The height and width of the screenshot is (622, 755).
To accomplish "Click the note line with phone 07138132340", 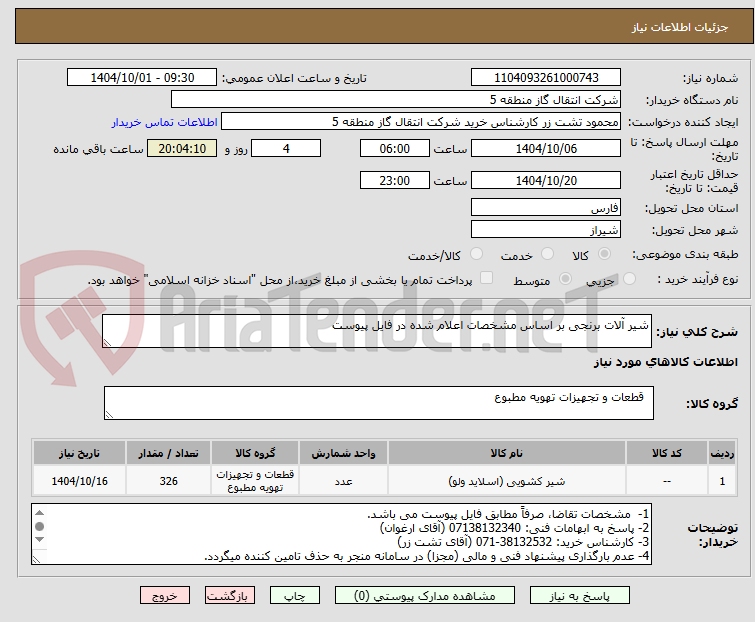I will click(x=514, y=528).
